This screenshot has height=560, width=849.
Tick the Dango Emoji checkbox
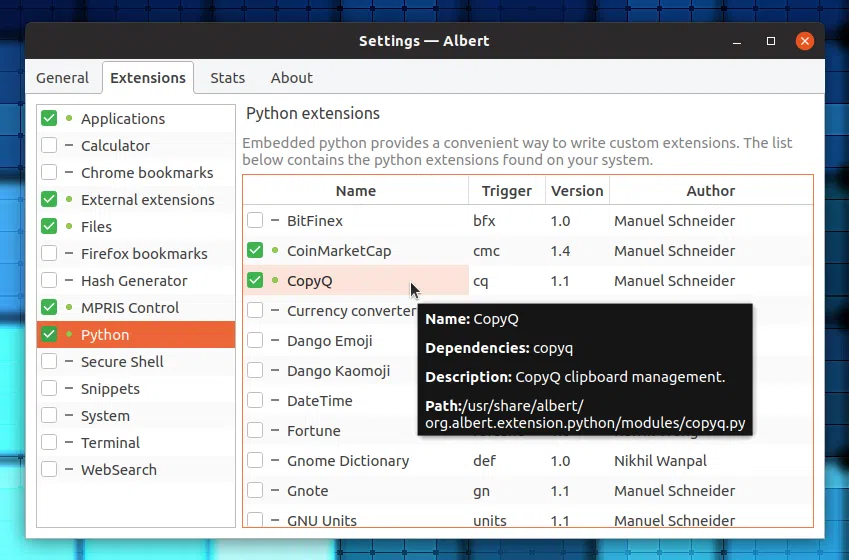pyautogui.click(x=255, y=341)
